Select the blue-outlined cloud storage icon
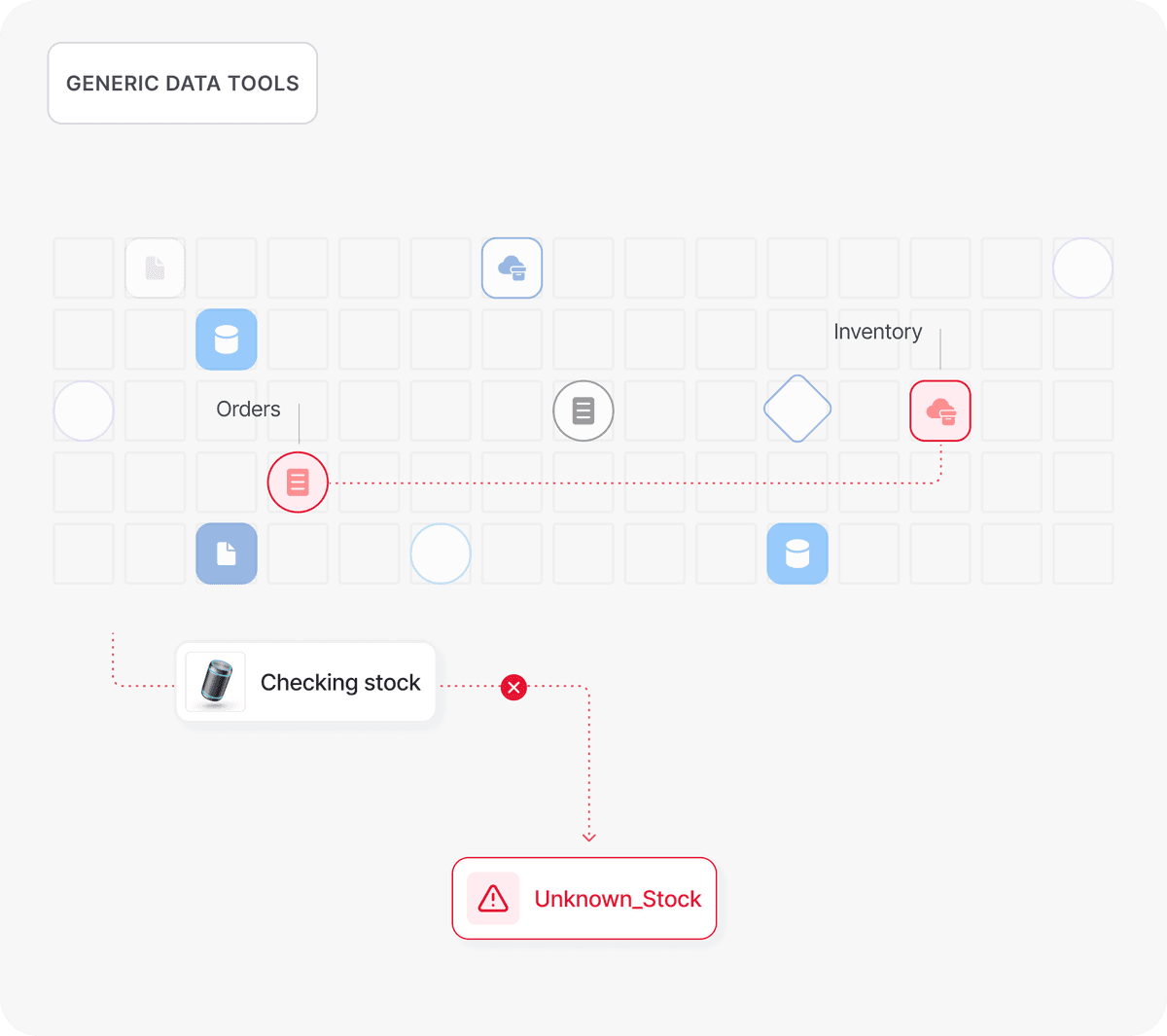1167x1036 pixels. [x=512, y=268]
